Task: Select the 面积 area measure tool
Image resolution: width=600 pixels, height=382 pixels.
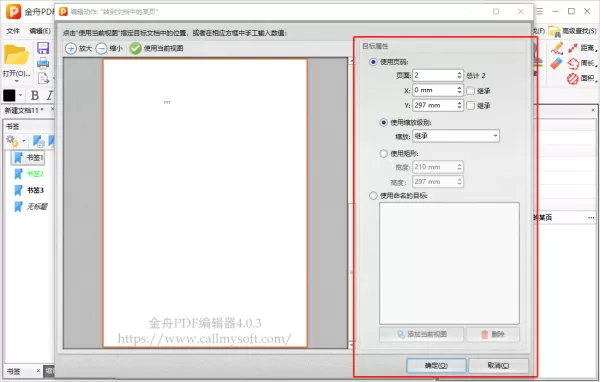Action: point(582,78)
